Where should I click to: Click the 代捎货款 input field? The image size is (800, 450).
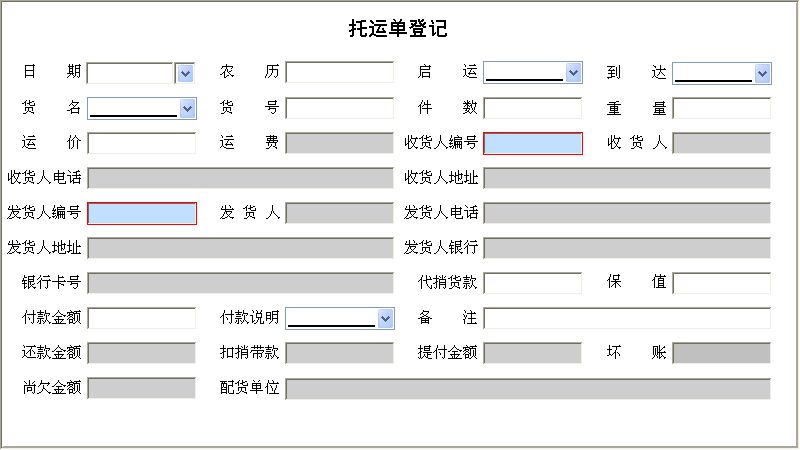pyautogui.click(x=533, y=283)
